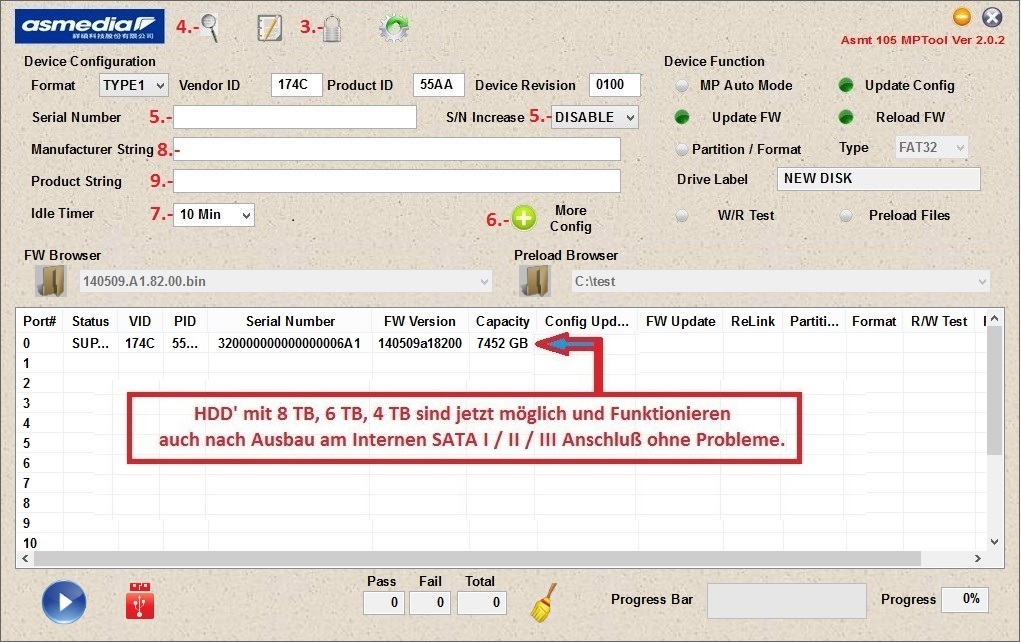Click the red USB device icon
This screenshot has width=1021, height=642.
point(140,600)
